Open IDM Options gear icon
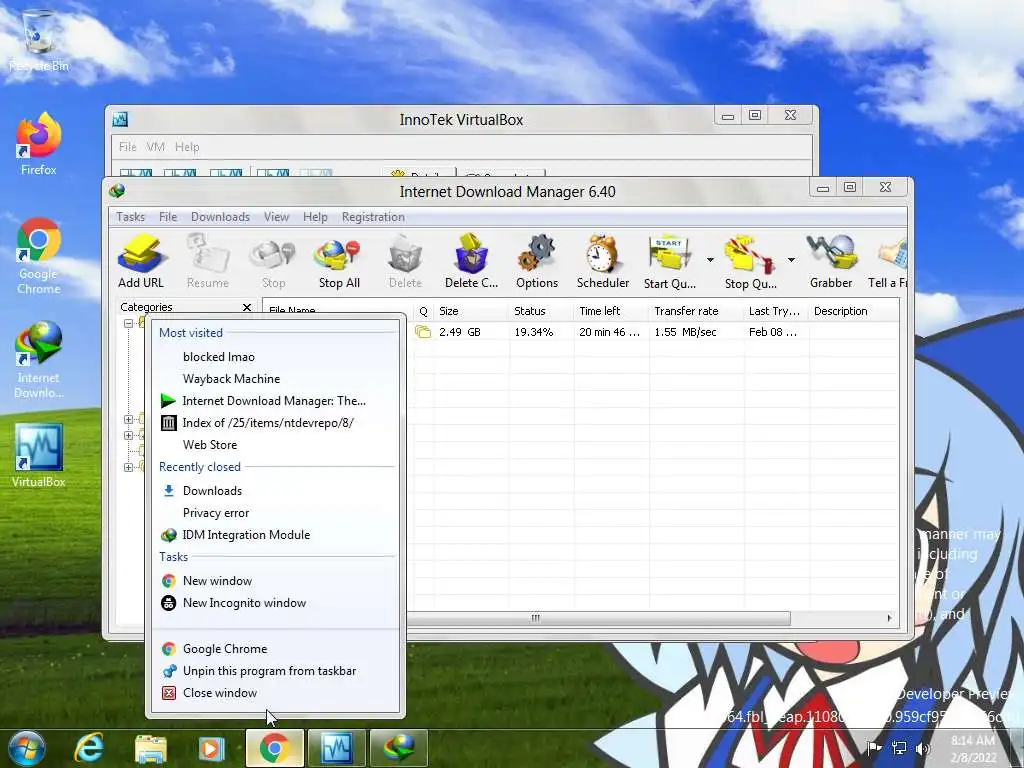 pyautogui.click(x=537, y=263)
